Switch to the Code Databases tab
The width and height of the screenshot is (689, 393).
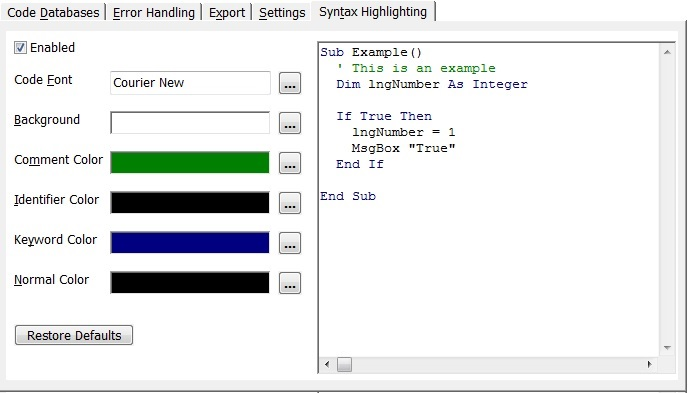[53, 13]
